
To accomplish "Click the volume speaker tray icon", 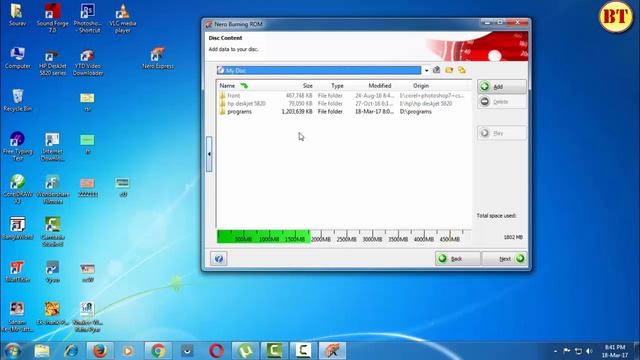I will [x=589, y=351].
